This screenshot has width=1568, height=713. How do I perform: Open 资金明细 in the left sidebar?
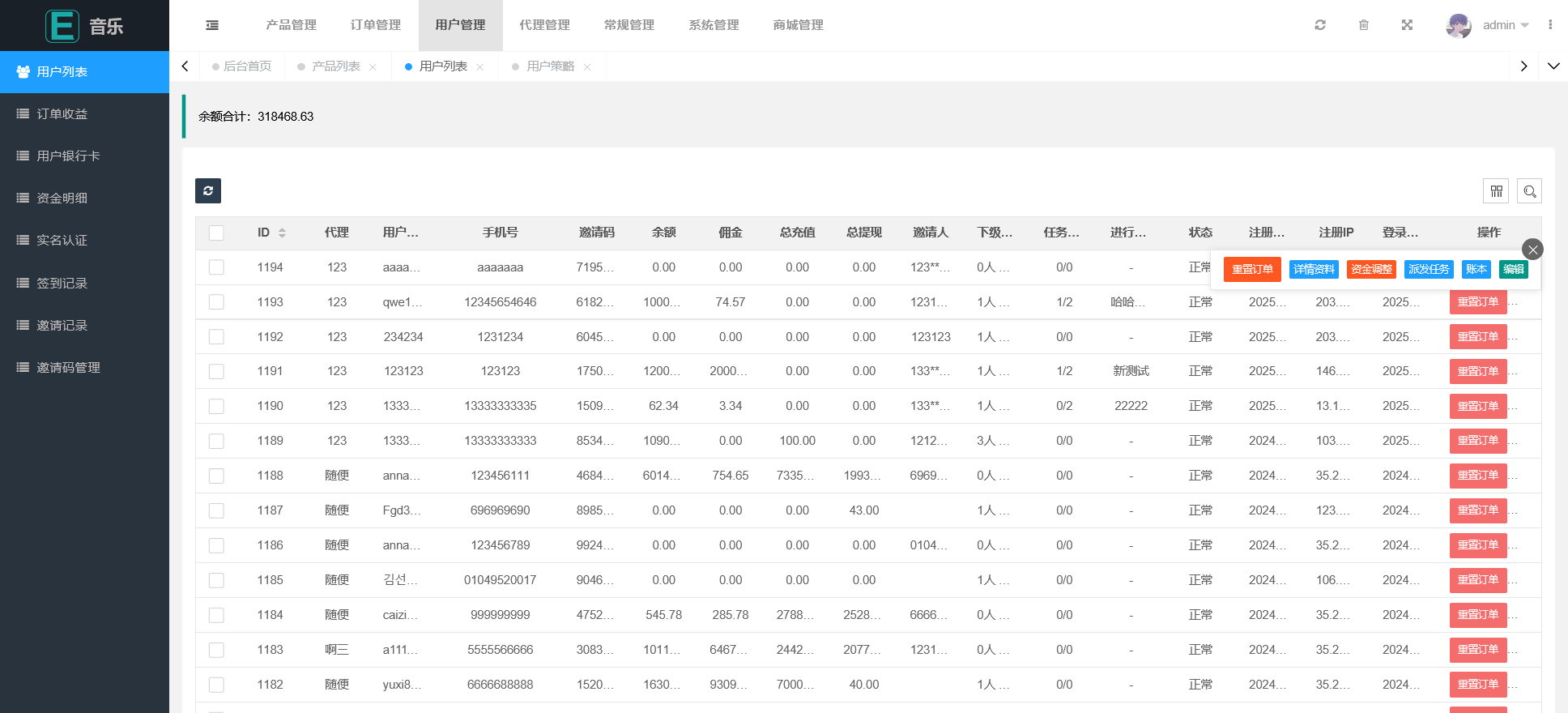click(62, 199)
